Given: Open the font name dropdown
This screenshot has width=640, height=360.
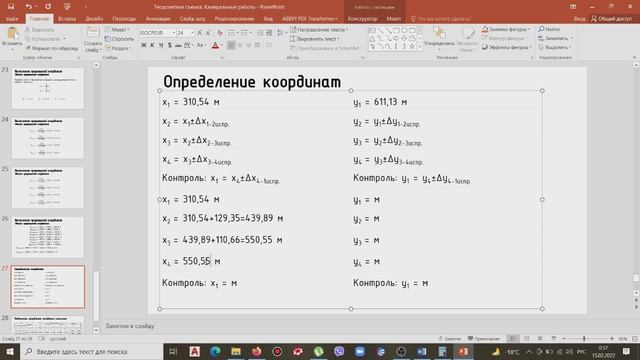Looking at the screenshot, I should tap(173, 33).
